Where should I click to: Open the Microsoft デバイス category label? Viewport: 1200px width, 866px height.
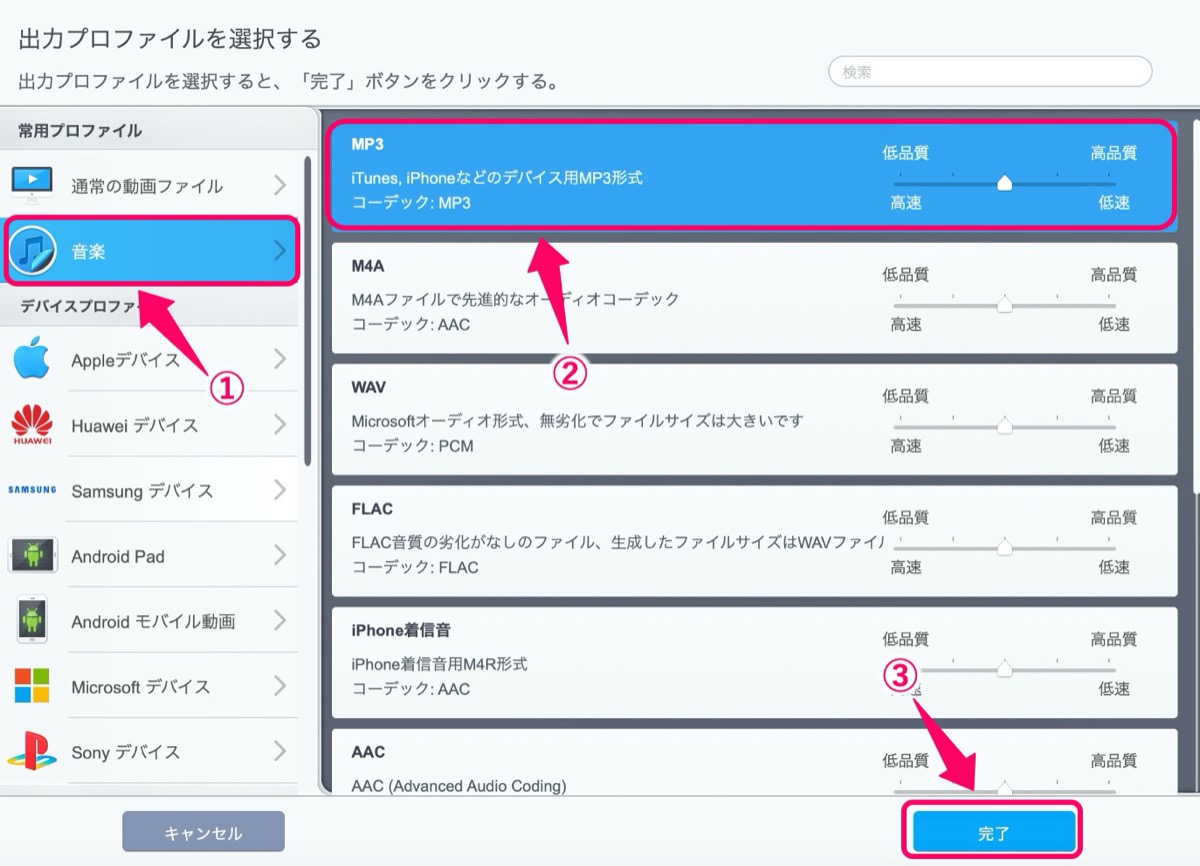pyautogui.click(x=141, y=687)
